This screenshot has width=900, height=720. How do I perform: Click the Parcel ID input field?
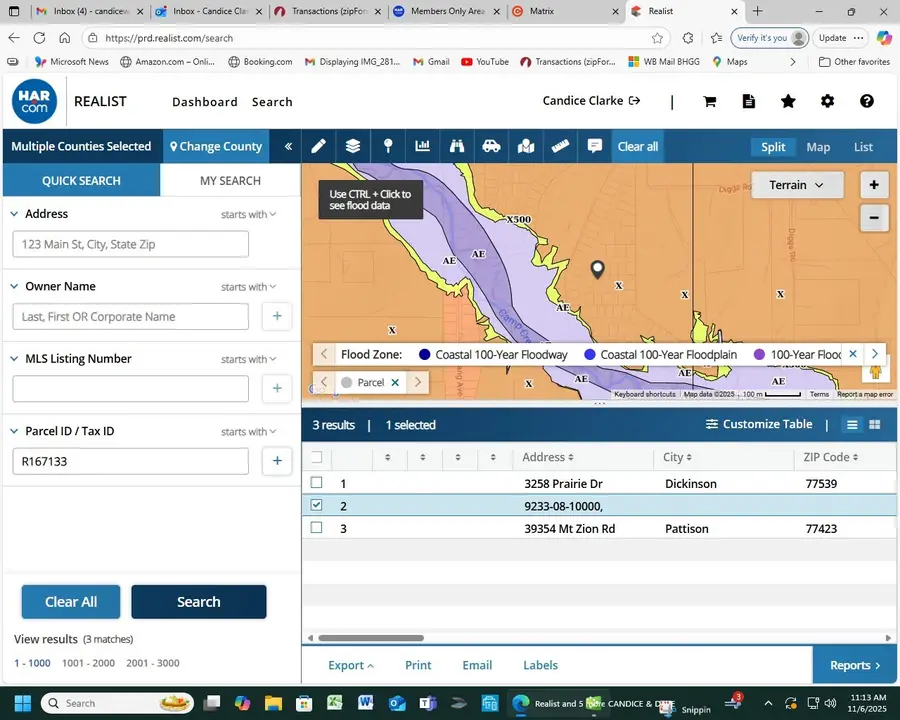(x=130, y=461)
